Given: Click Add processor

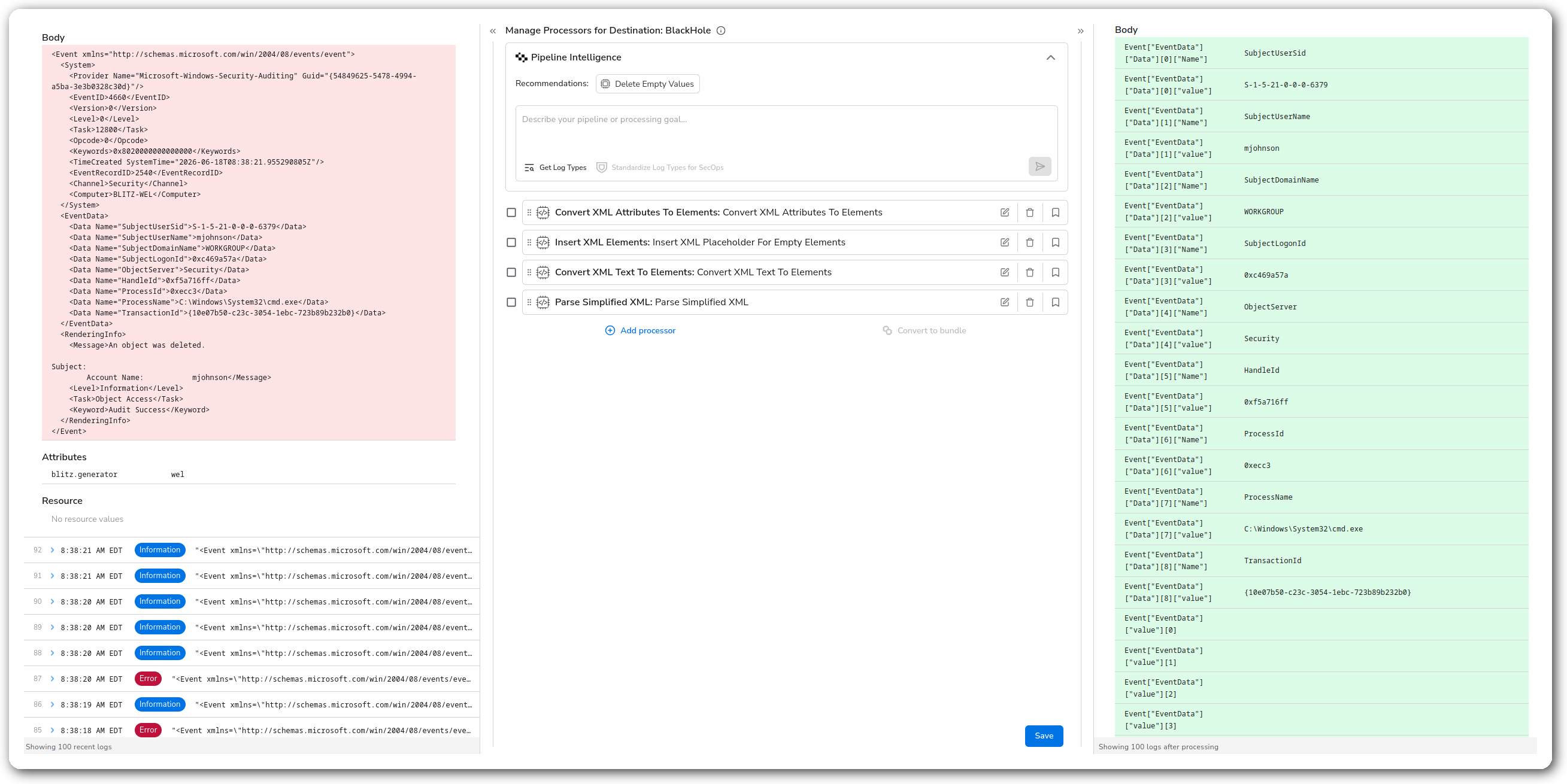Looking at the screenshot, I should click(x=640, y=330).
